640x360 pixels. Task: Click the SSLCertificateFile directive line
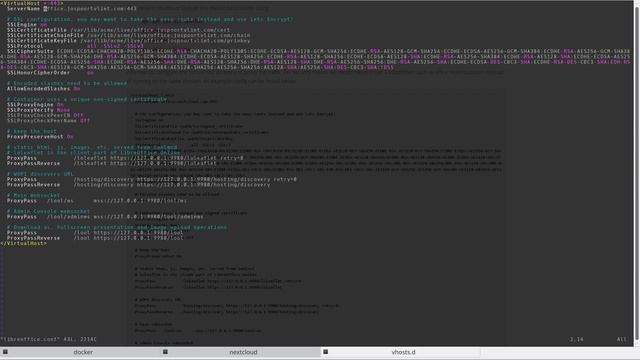click(118, 30)
